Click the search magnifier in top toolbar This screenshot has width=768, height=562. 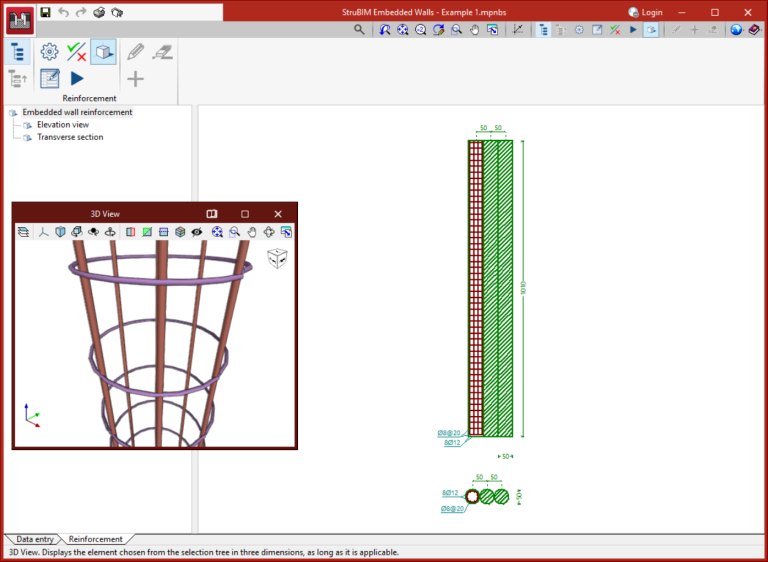pyautogui.click(x=360, y=30)
